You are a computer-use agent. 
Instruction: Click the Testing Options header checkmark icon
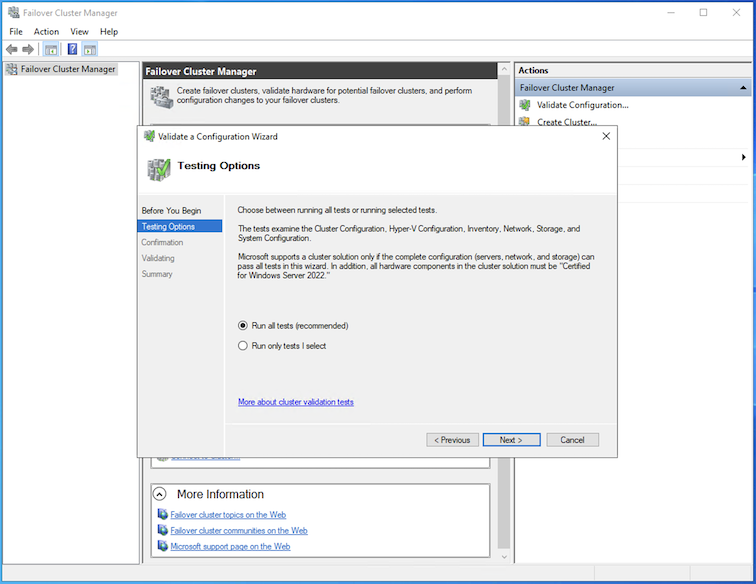159,169
